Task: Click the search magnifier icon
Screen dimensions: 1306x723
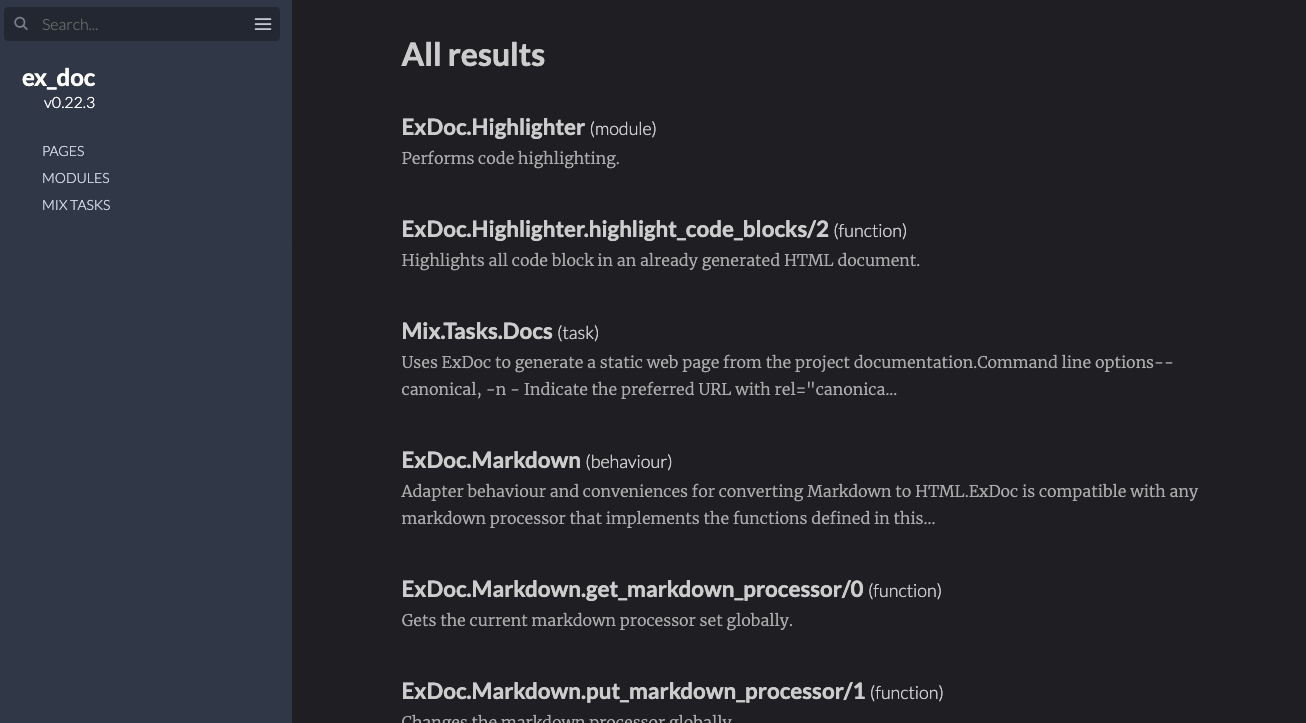Action: click(x=21, y=24)
